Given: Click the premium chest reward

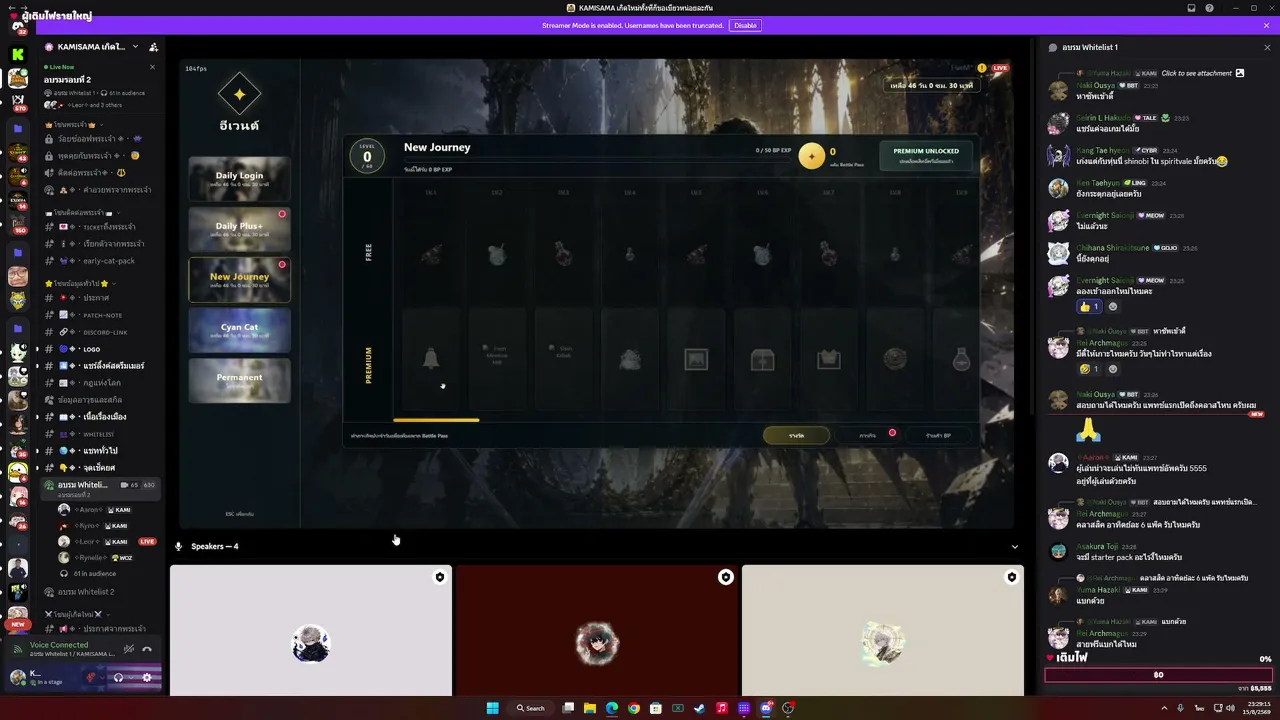Looking at the screenshot, I should tap(762, 359).
